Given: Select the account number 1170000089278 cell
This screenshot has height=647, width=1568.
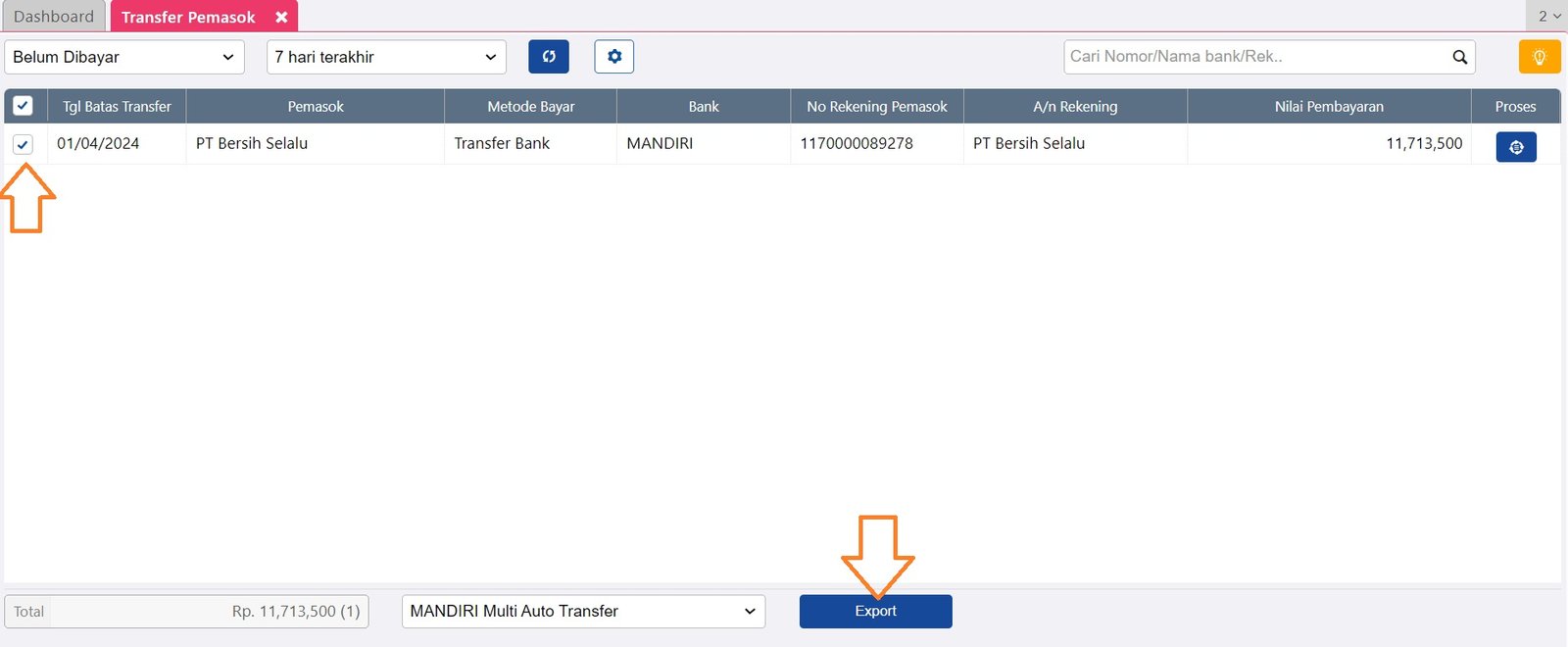Looking at the screenshot, I should tap(857, 143).
